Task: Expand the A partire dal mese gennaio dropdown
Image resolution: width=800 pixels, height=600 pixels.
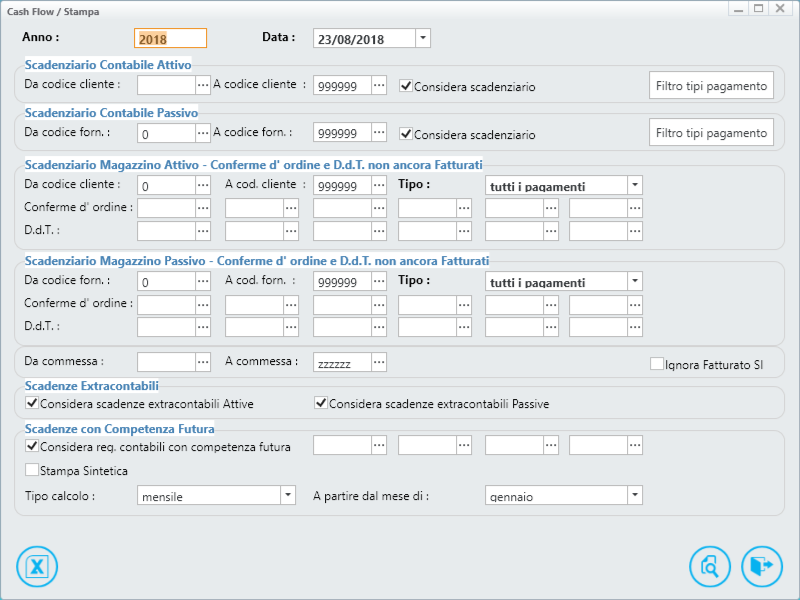Action: click(635, 495)
